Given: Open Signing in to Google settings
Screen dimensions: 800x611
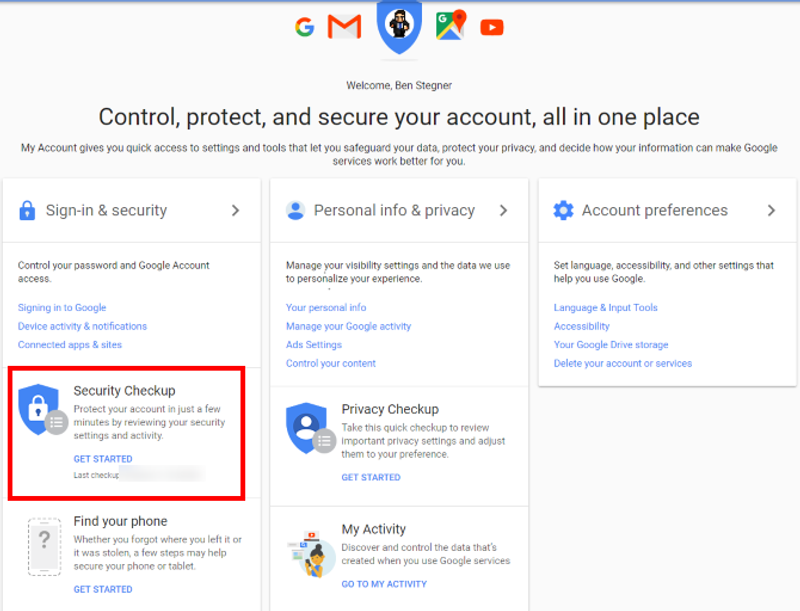Looking at the screenshot, I should [62, 307].
